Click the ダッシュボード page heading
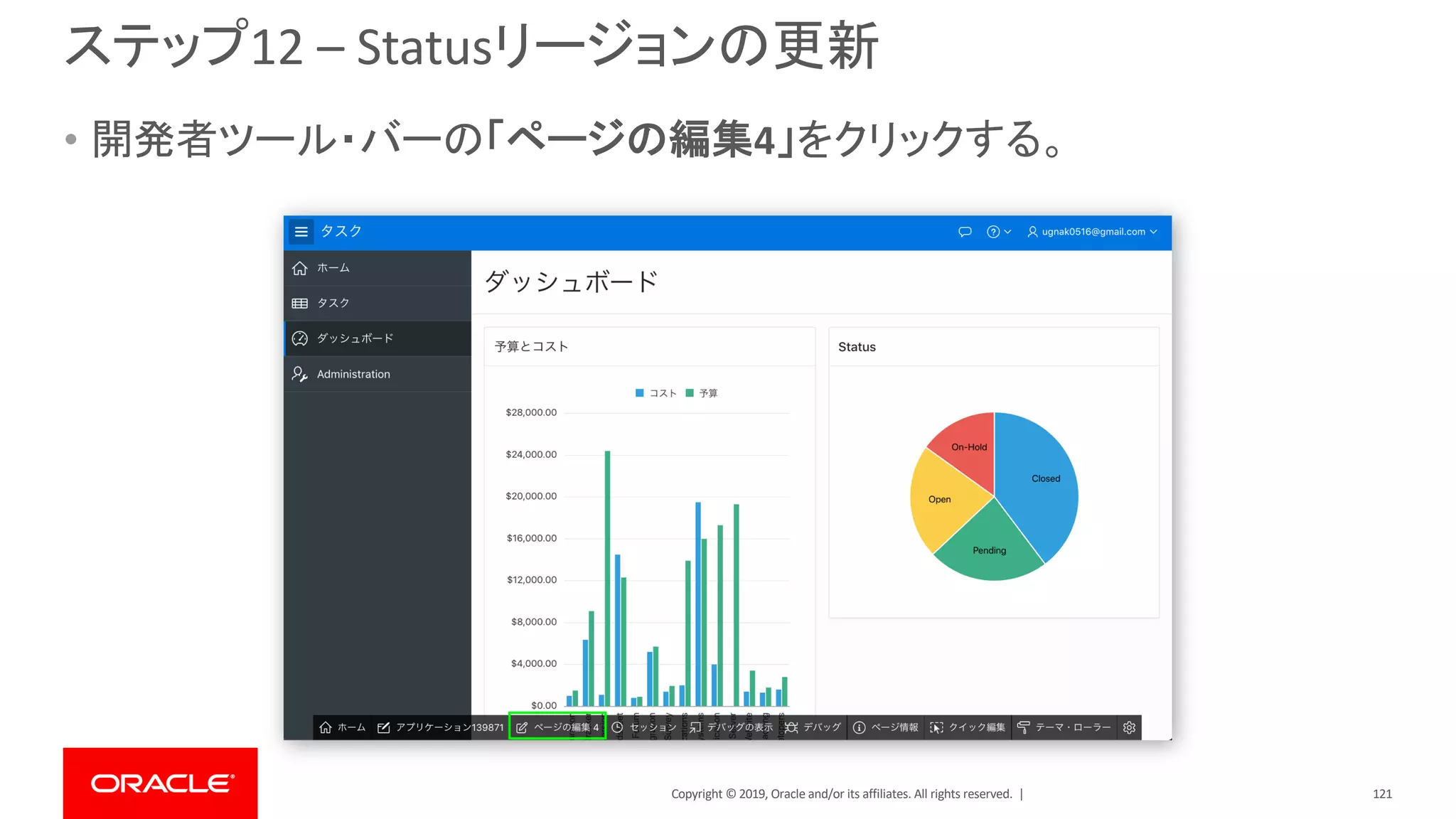The height and width of the screenshot is (819, 1456). point(571,282)
